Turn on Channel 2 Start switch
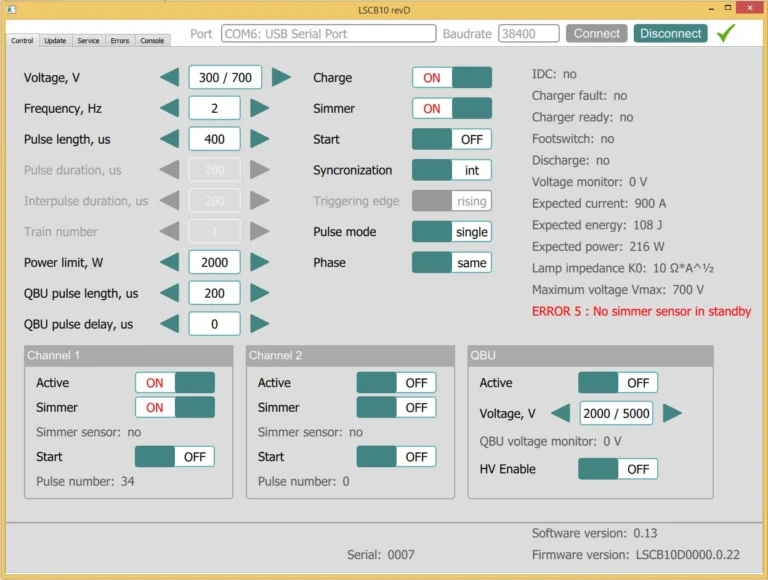 (396, 457)
